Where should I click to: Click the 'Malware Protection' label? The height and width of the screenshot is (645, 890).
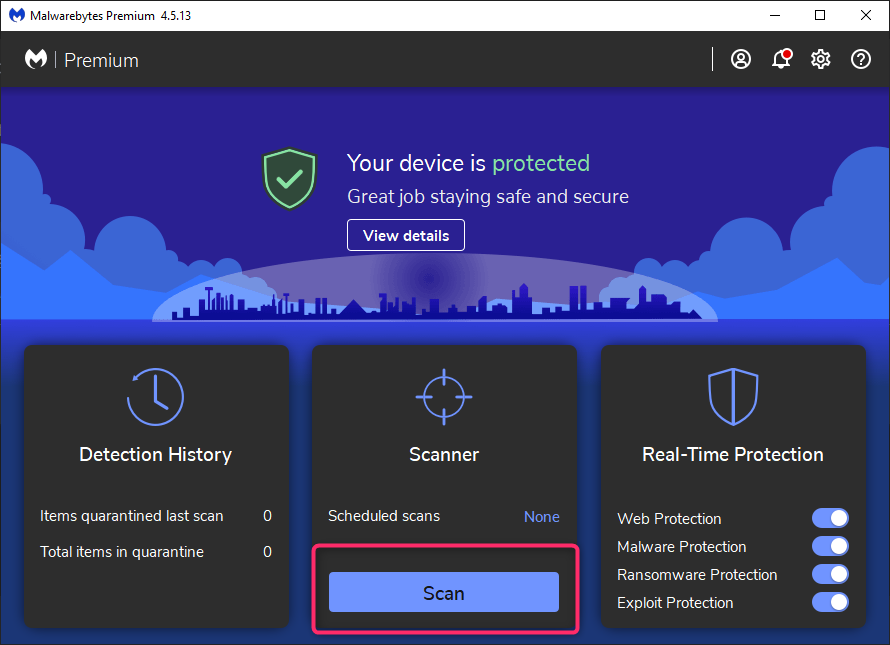point(682,547)
